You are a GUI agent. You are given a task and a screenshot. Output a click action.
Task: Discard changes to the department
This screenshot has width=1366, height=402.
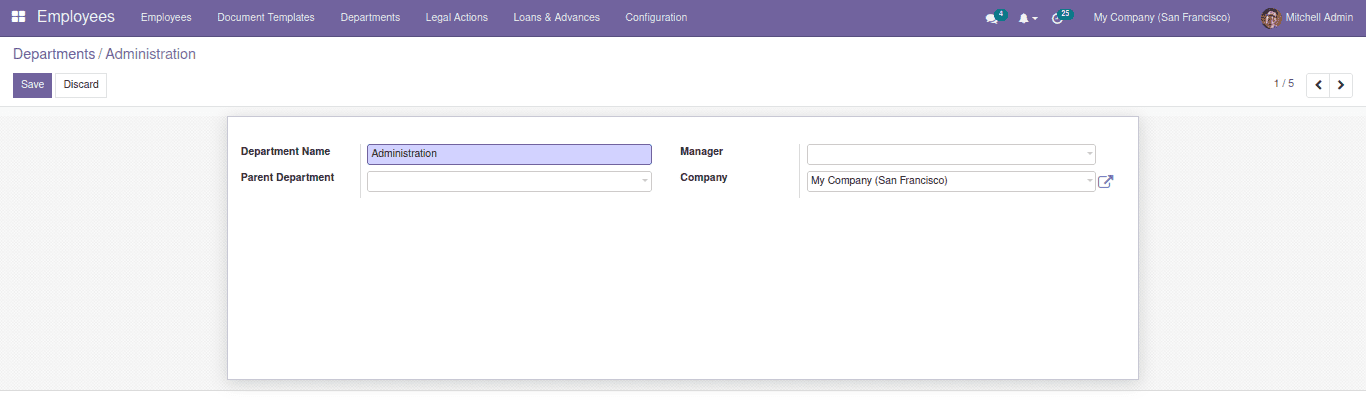81,85
